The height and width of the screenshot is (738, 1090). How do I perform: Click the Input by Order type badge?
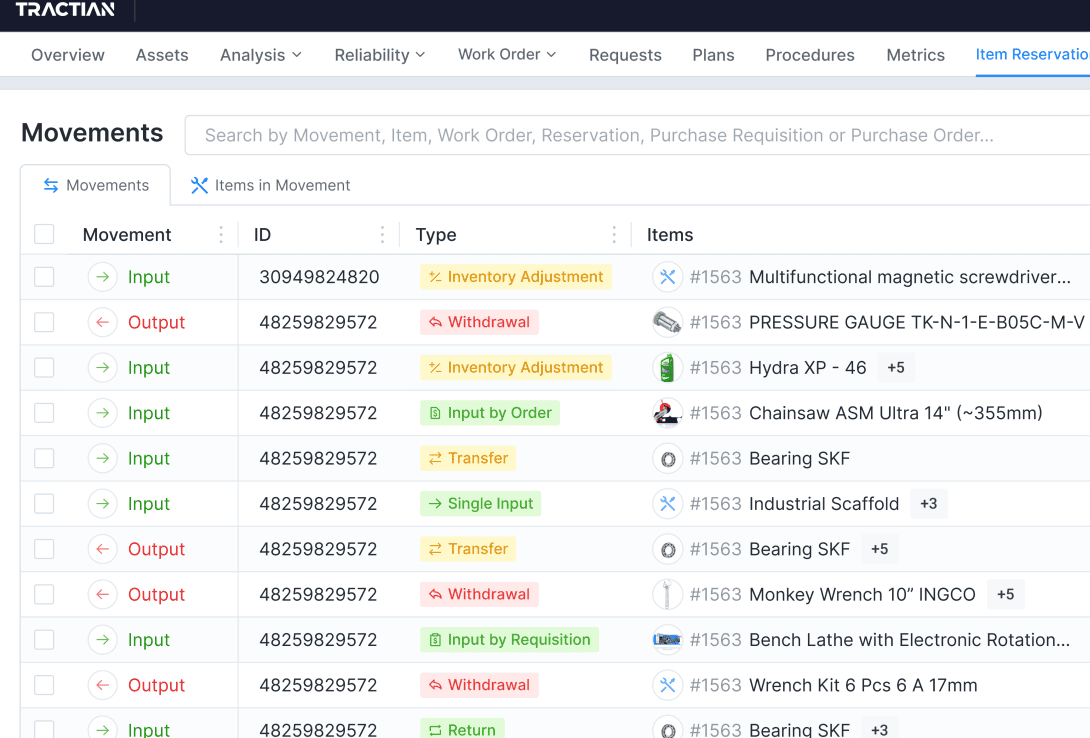click(490, 413)
